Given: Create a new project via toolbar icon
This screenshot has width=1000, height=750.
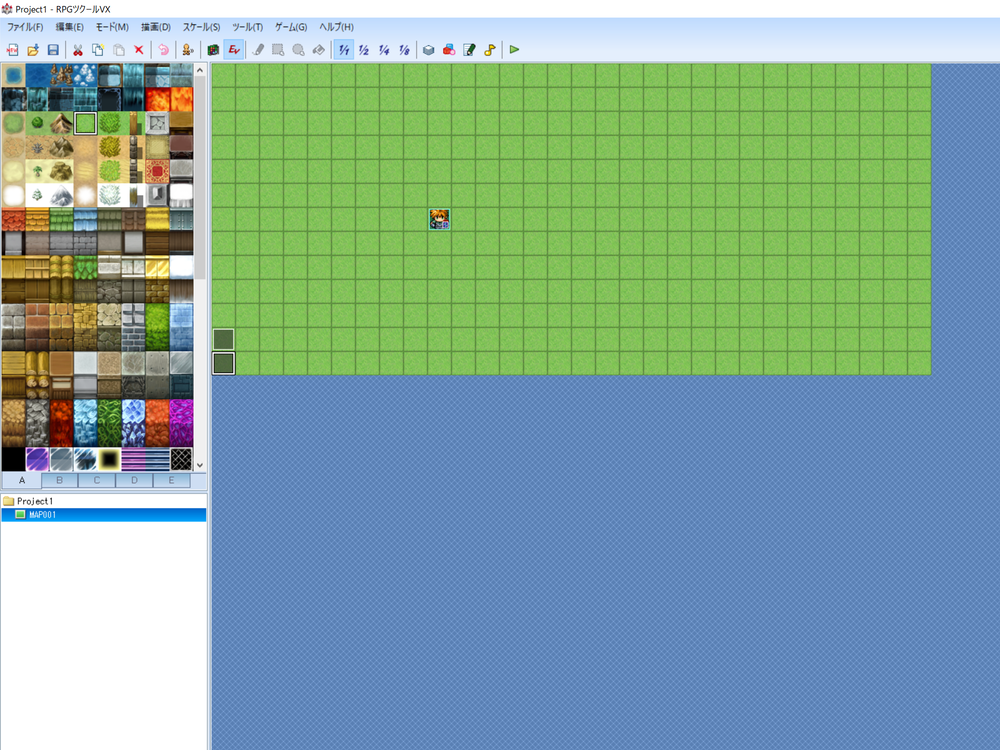Looking at the screenshot, I should 12,50.
